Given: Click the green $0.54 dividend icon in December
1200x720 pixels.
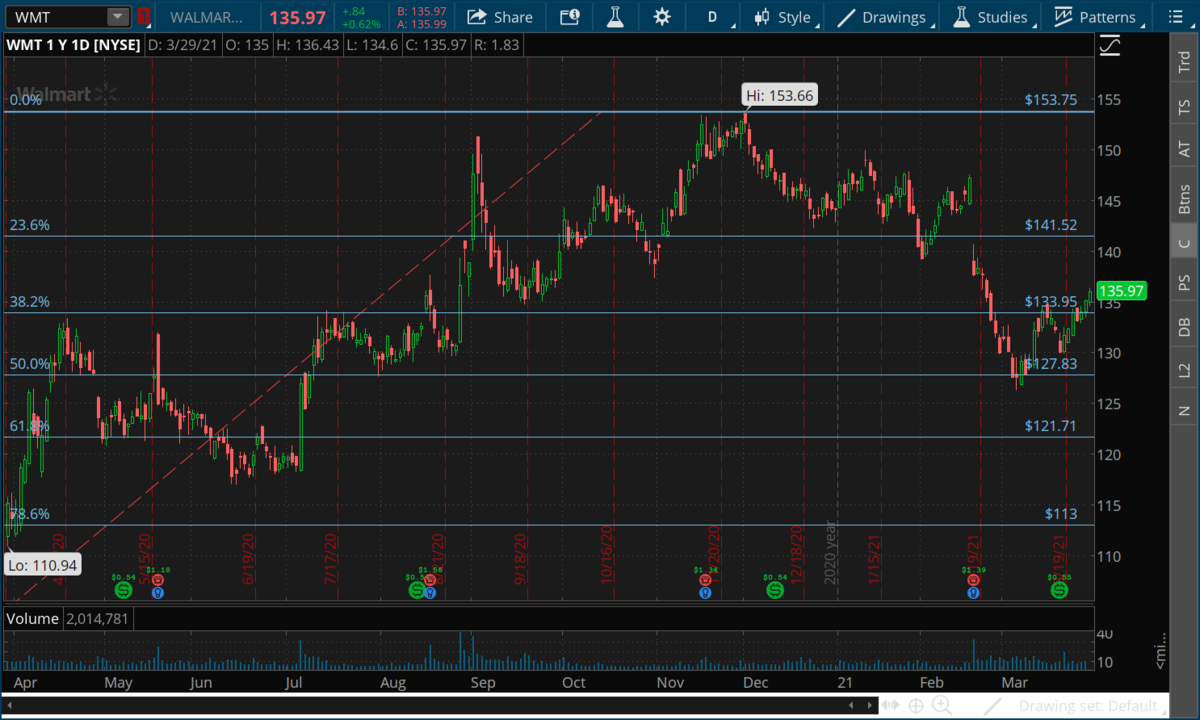Looking at the screenshot, I should pos(775,591).
